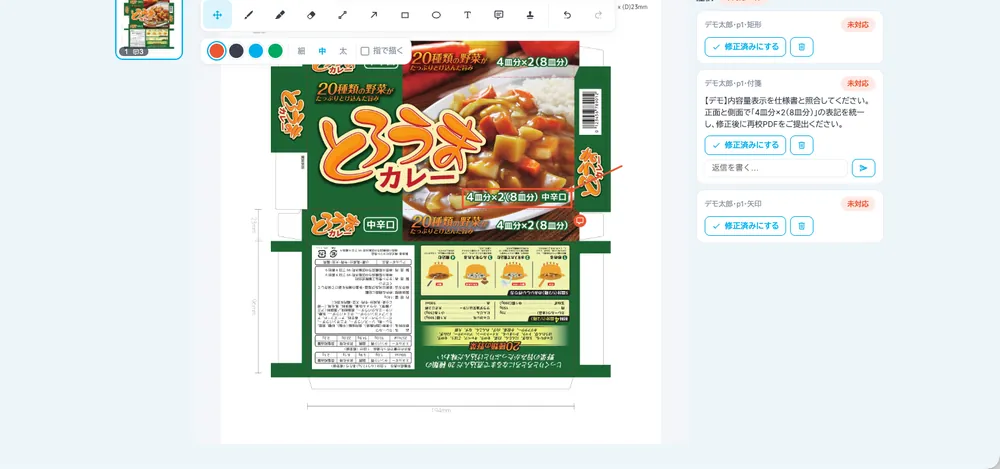Image resolution: width=1000 pixels, height=469 pixels.
Task: Click the red sticky note marker on canvas
Action: (x=580, y=220)
